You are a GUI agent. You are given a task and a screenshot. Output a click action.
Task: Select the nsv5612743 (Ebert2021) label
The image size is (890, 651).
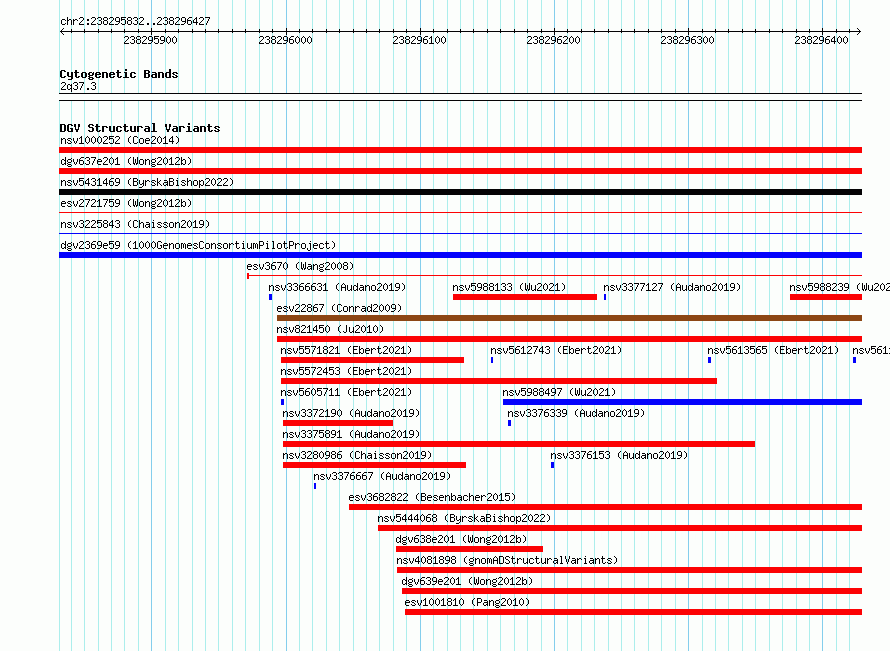[x=556, y=350]
